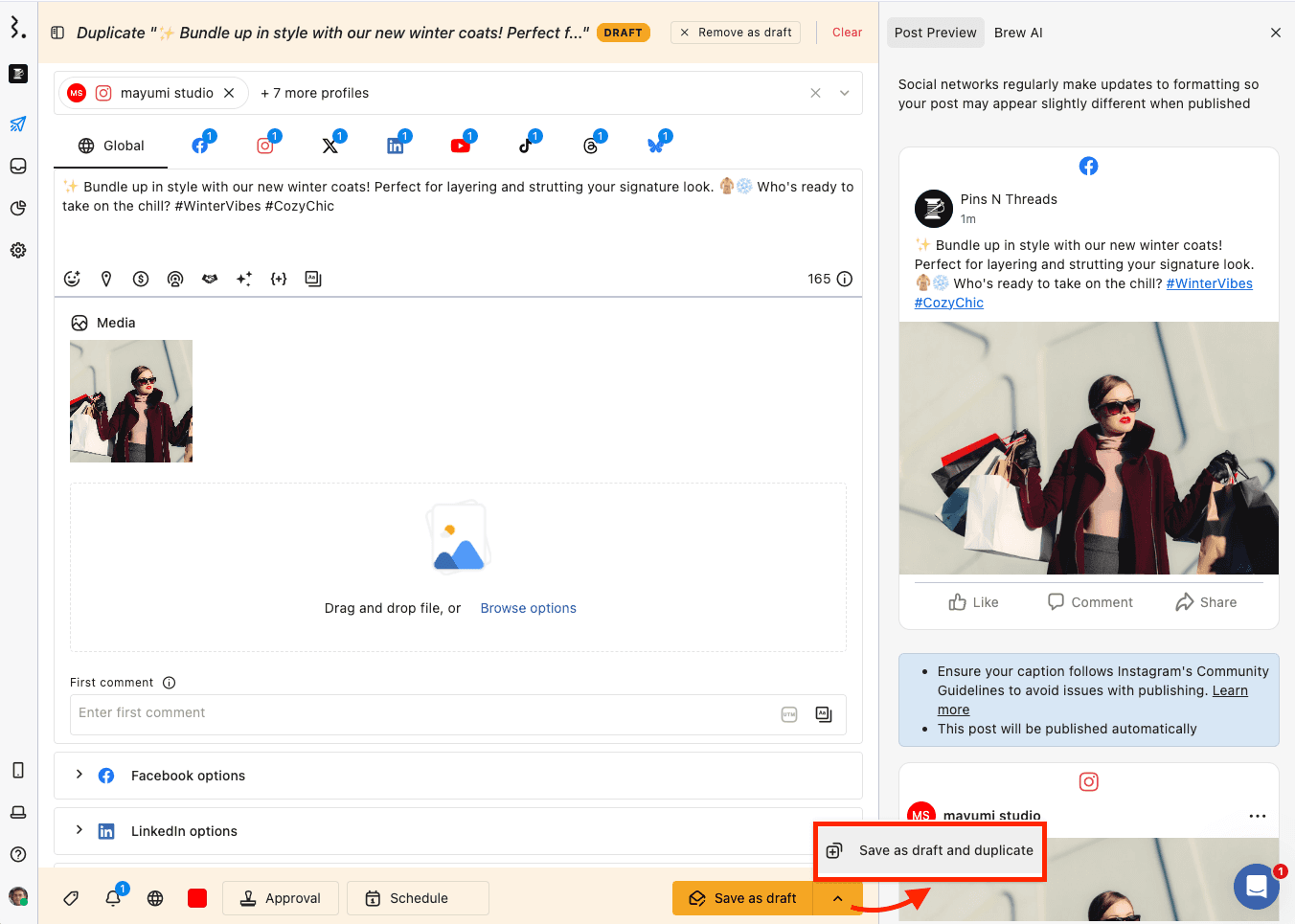Remove mayumi studio profile chip
Screen dimensions: 1295x924
pyautogui.click(x=229, y=93)
